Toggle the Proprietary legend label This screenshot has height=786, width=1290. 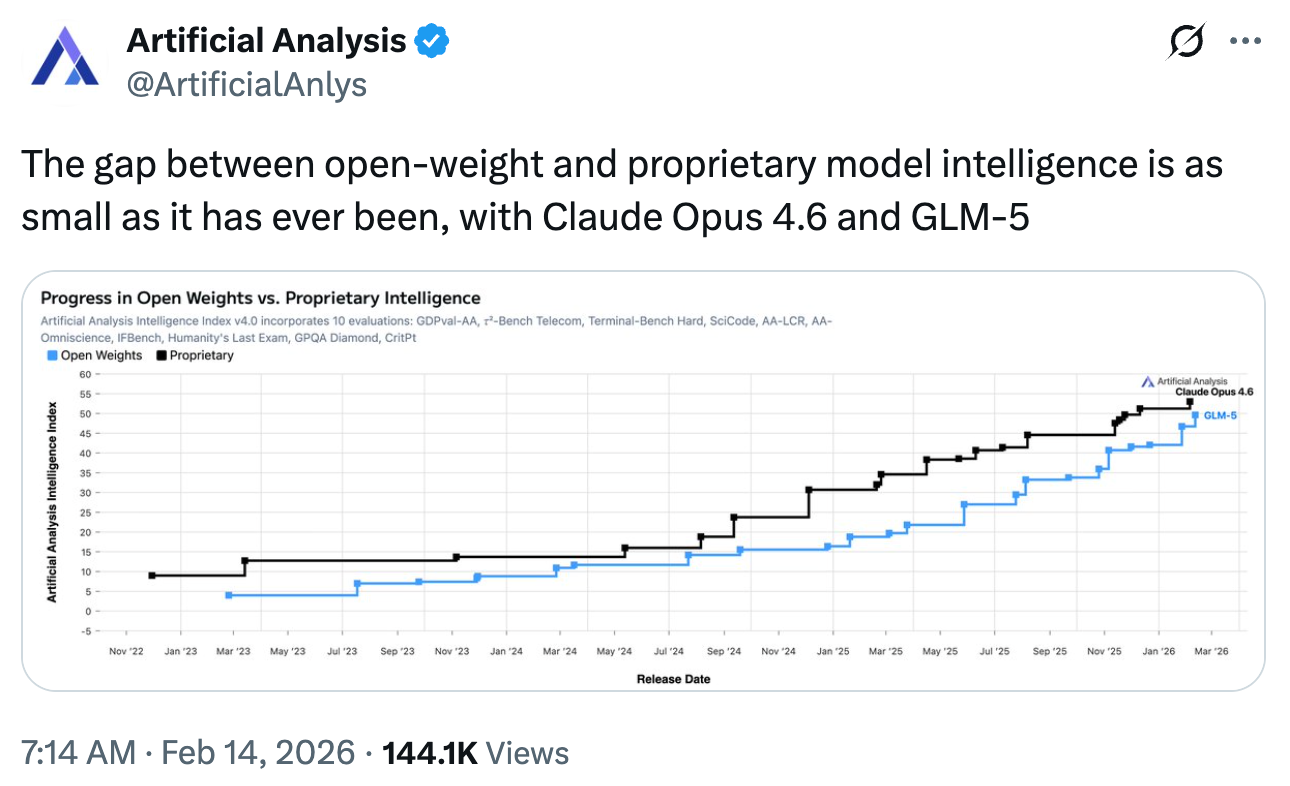[201, 355]
